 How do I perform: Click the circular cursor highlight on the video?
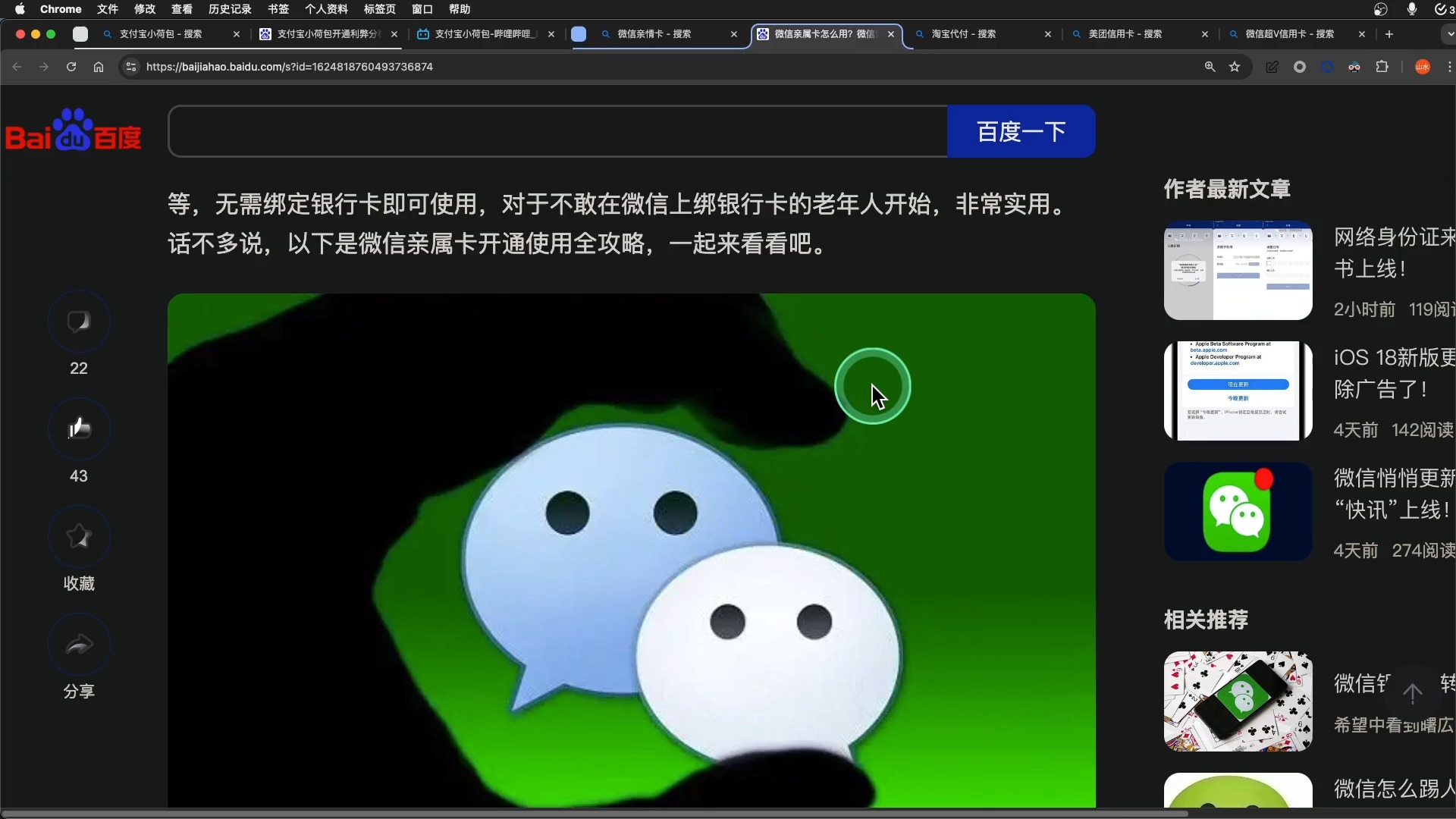click(873, 386)
